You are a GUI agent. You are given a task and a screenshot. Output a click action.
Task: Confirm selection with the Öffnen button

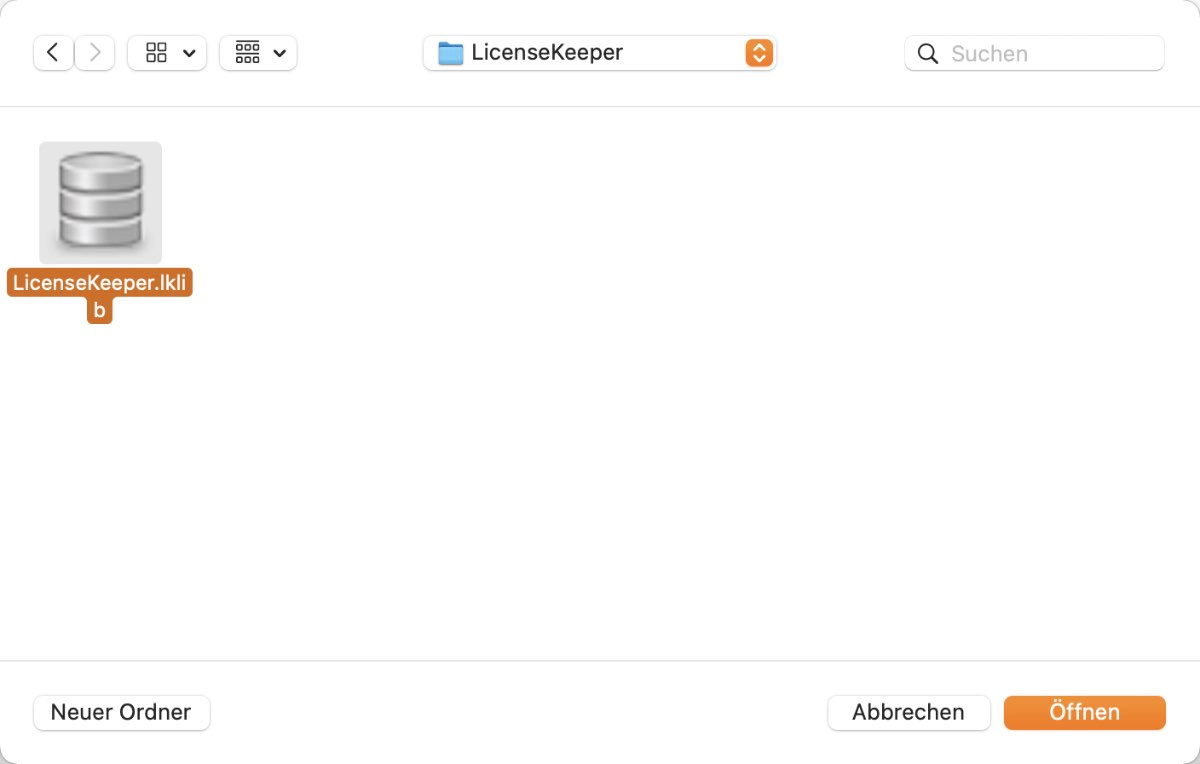pyautogui.click(x=1085, y=713)
